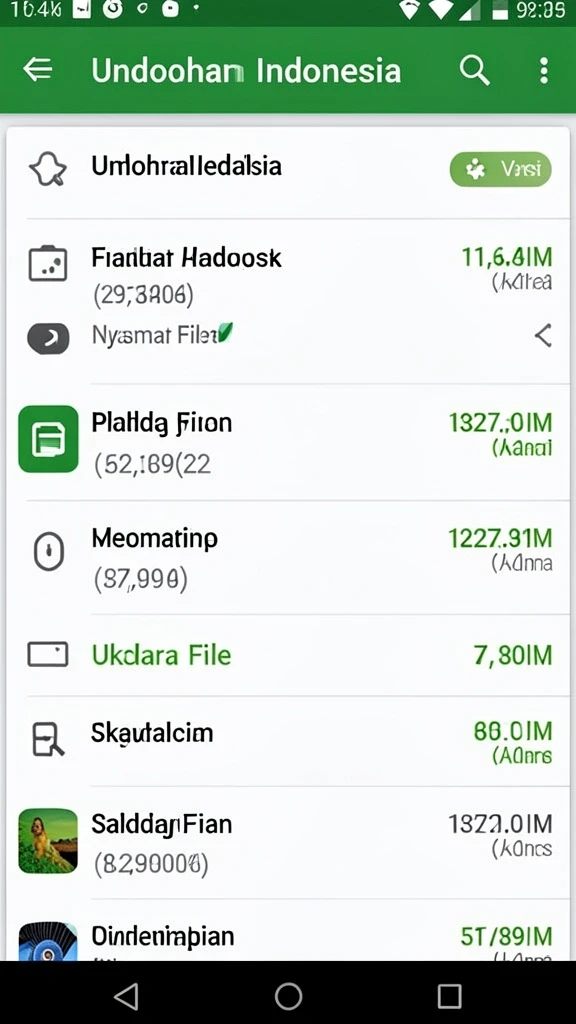The width and height of the screenshot is (576, 1024).
Task: Select the Plaltdg Fiion entry title
Action: point(161,424)
